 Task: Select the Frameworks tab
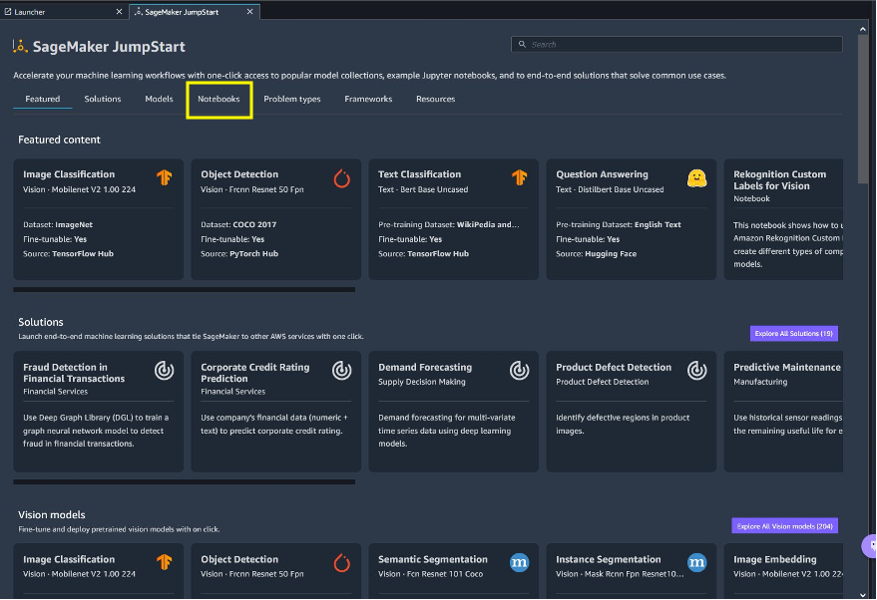tap(368, 99)
